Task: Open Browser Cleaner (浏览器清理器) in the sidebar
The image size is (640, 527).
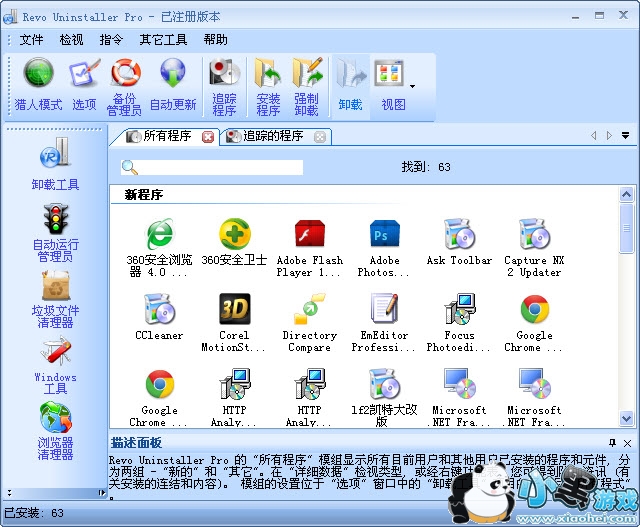Action: [x=55, y=430]
